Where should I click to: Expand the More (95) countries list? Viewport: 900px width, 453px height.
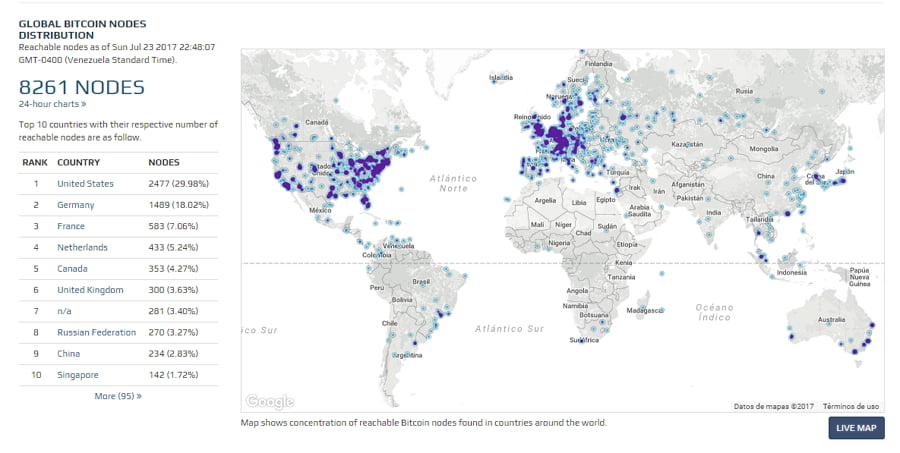coord(118,396)
